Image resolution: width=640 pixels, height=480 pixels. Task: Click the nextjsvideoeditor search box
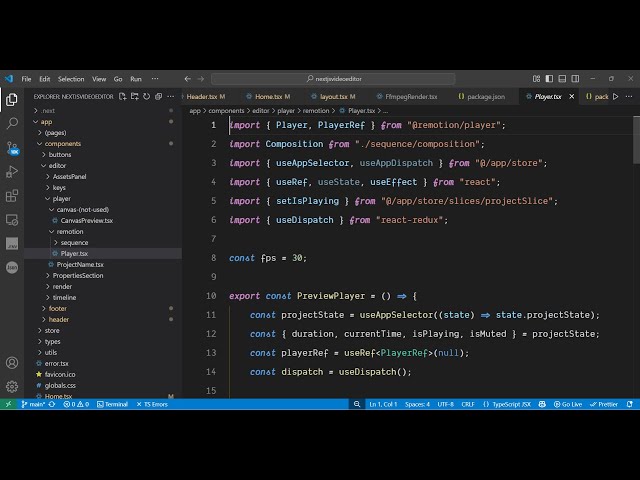[x=333, y=79]
